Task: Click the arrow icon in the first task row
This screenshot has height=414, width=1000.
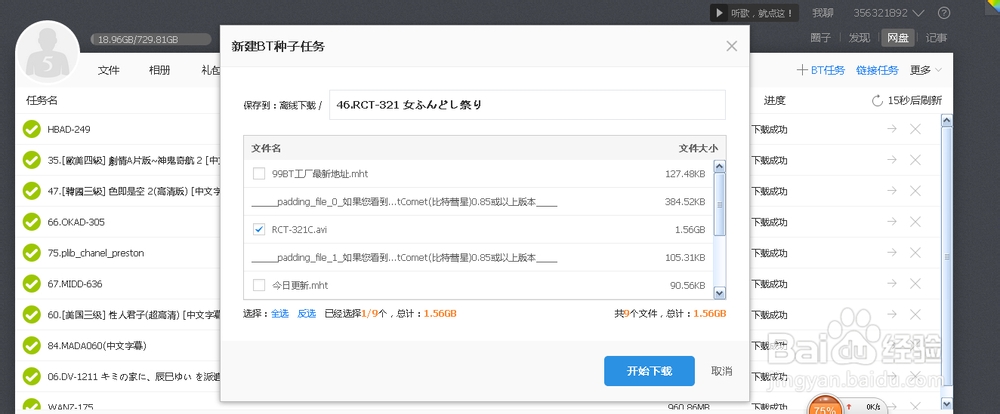Action: [891, 130]
